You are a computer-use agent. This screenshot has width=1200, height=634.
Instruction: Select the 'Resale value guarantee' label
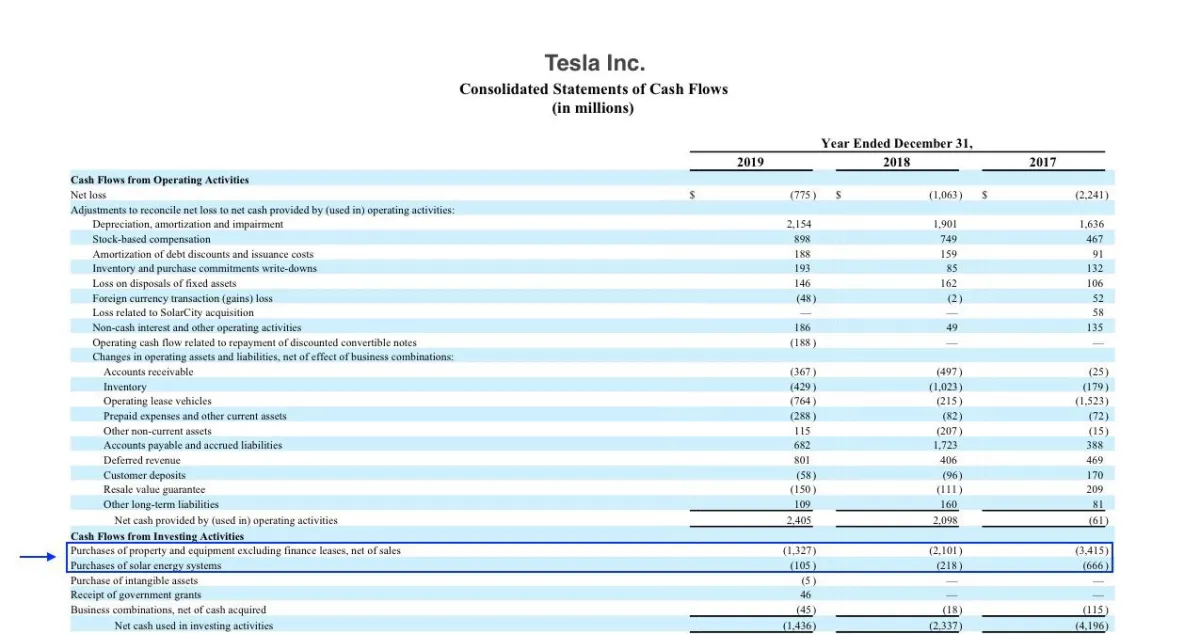pyautogui.click(x=154, y=489)
